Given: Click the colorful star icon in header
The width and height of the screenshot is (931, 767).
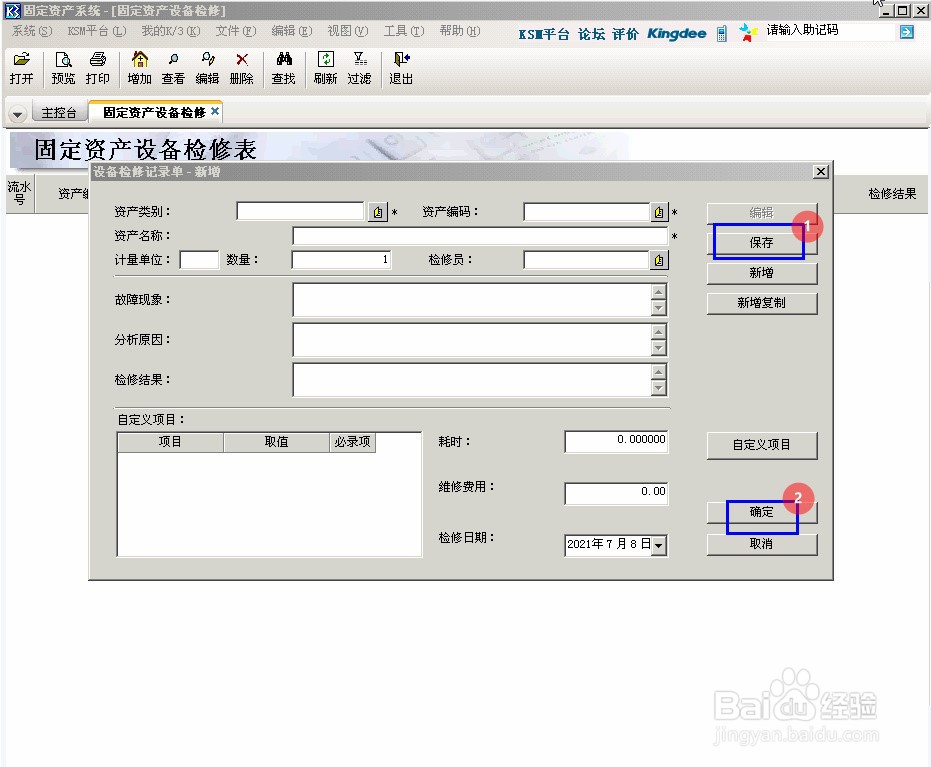Looking at the screenshot, I should click(x=749, y=33).
